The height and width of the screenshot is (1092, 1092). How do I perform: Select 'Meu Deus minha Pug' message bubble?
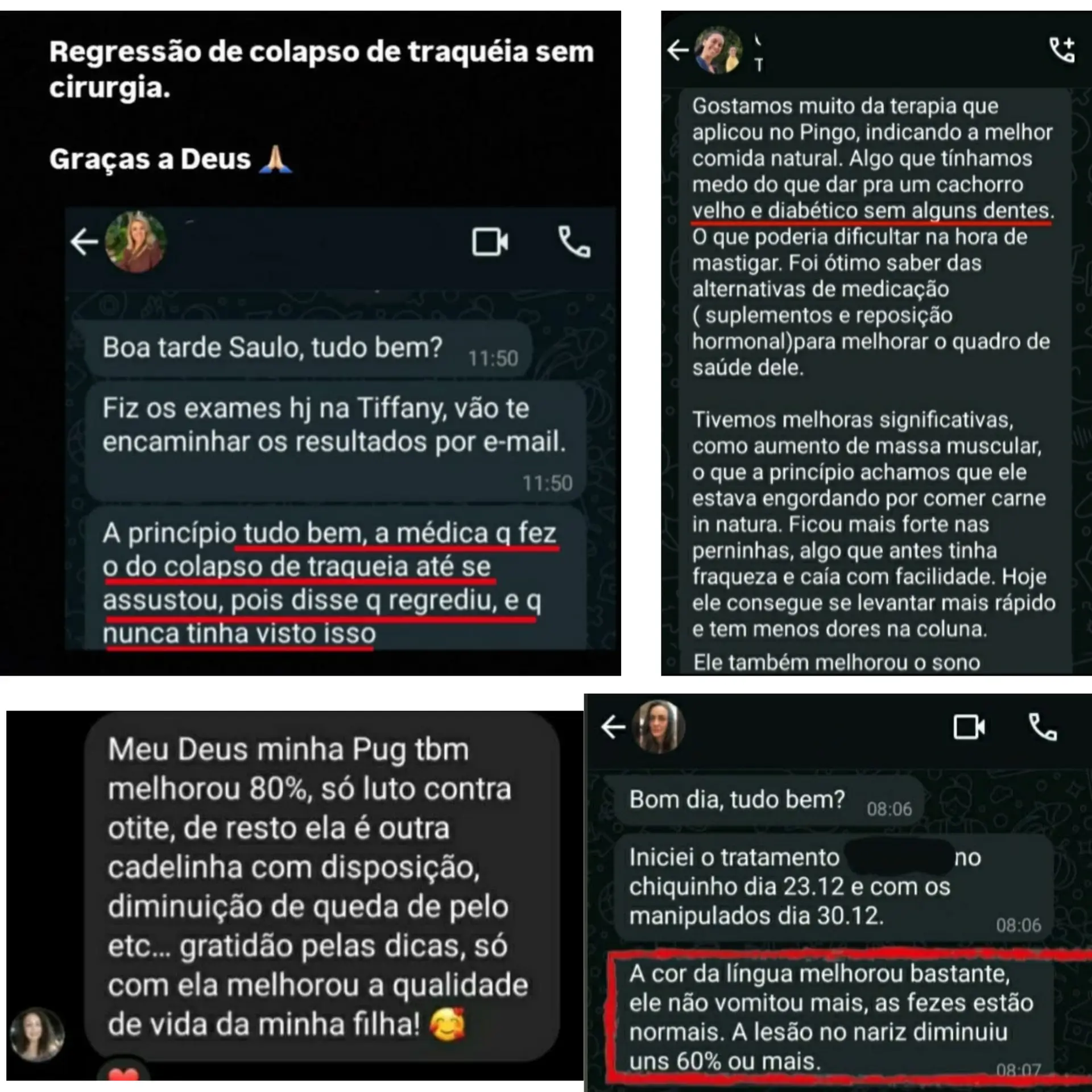(322, 886)
